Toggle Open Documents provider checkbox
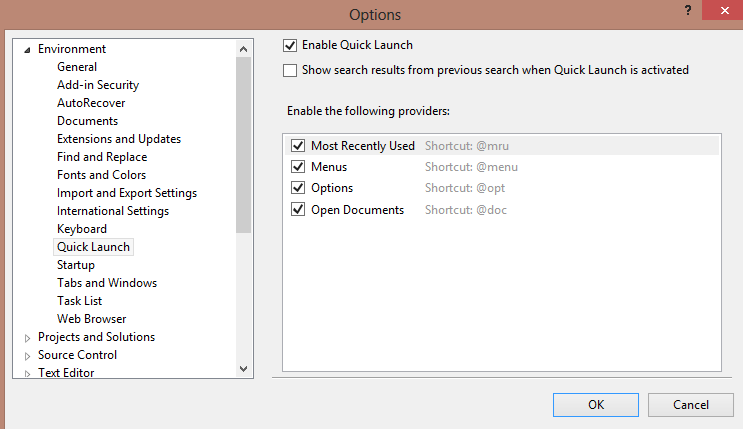 pos(298,210)
